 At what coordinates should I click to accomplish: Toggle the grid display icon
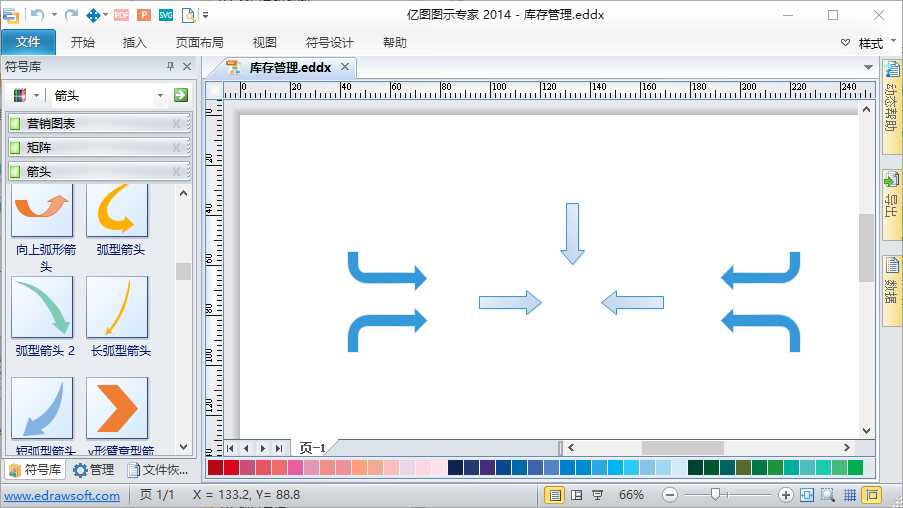pos(850,495)
